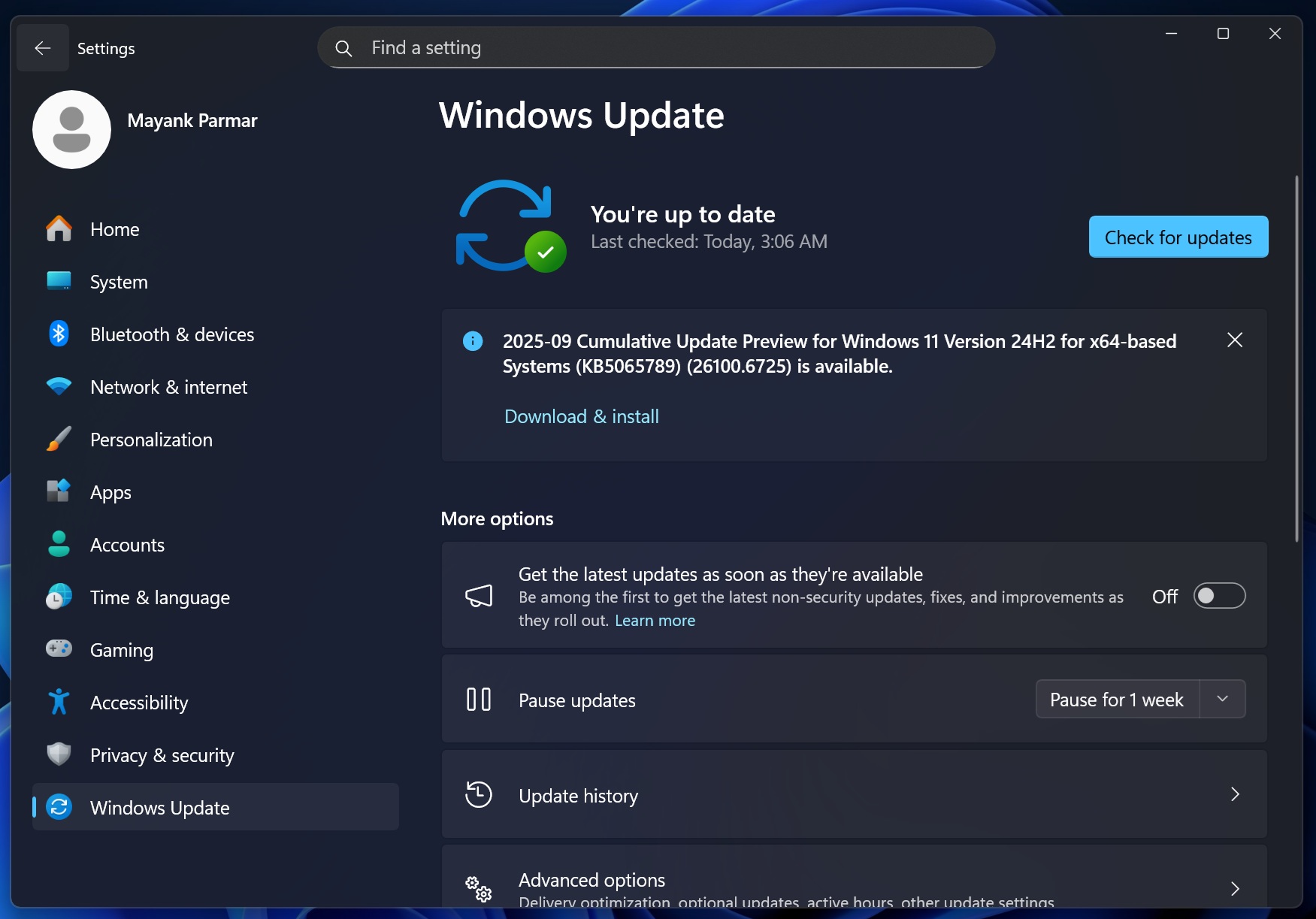Open Bluetooth & devices settings
Viewport: 1316px width, 919px height.
pyautogui.click(x=171, y=334)
